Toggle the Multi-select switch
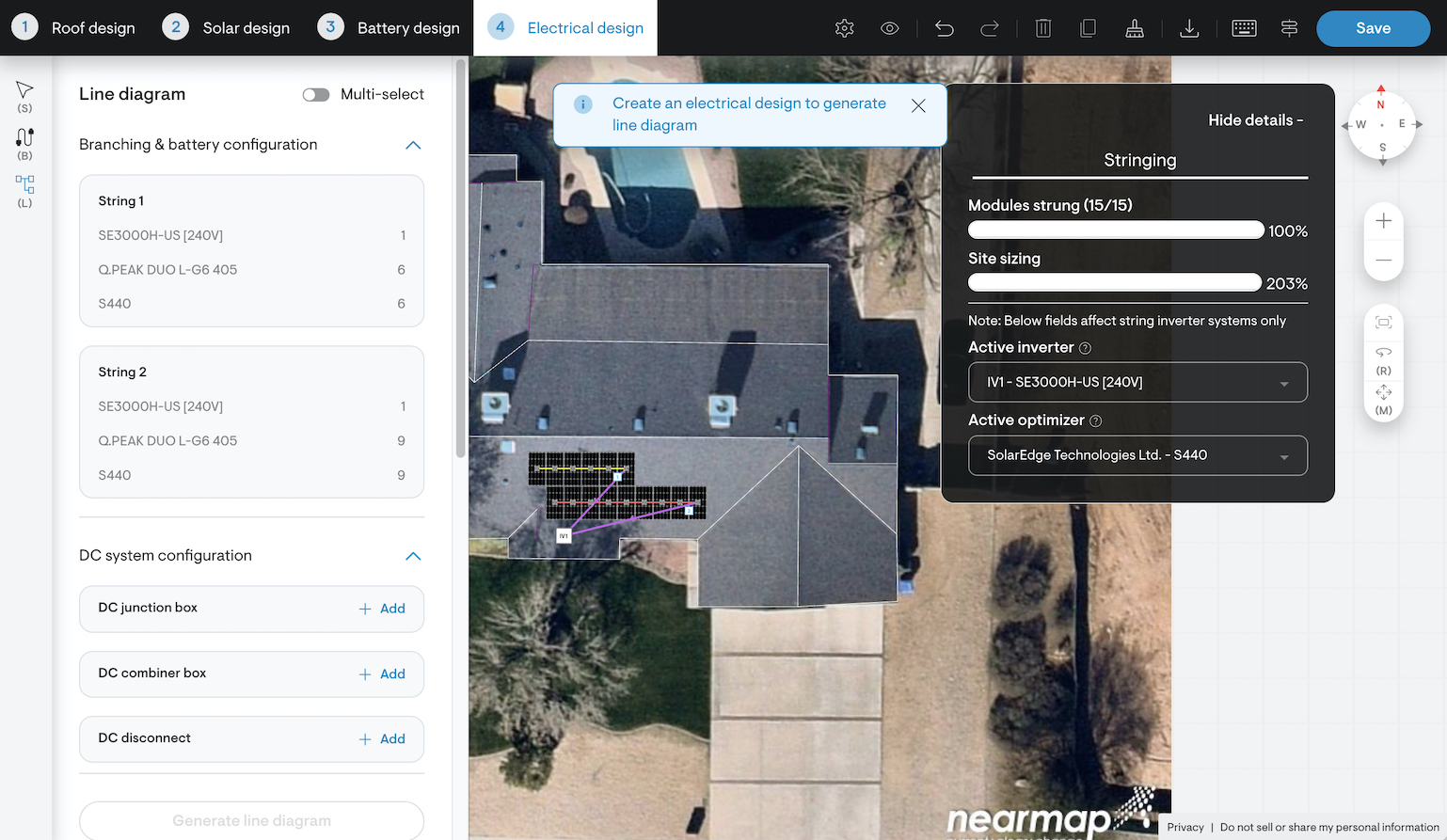Viewport: 1447px width, 840px height. pos(316,94)
